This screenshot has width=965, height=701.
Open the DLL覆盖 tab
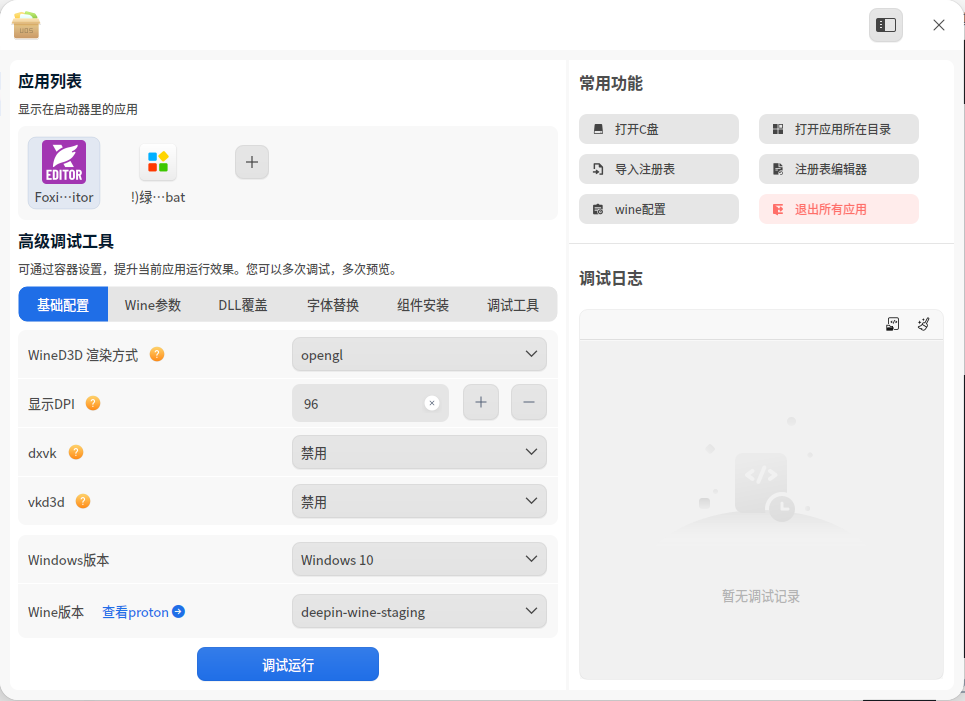click(242, 305)
